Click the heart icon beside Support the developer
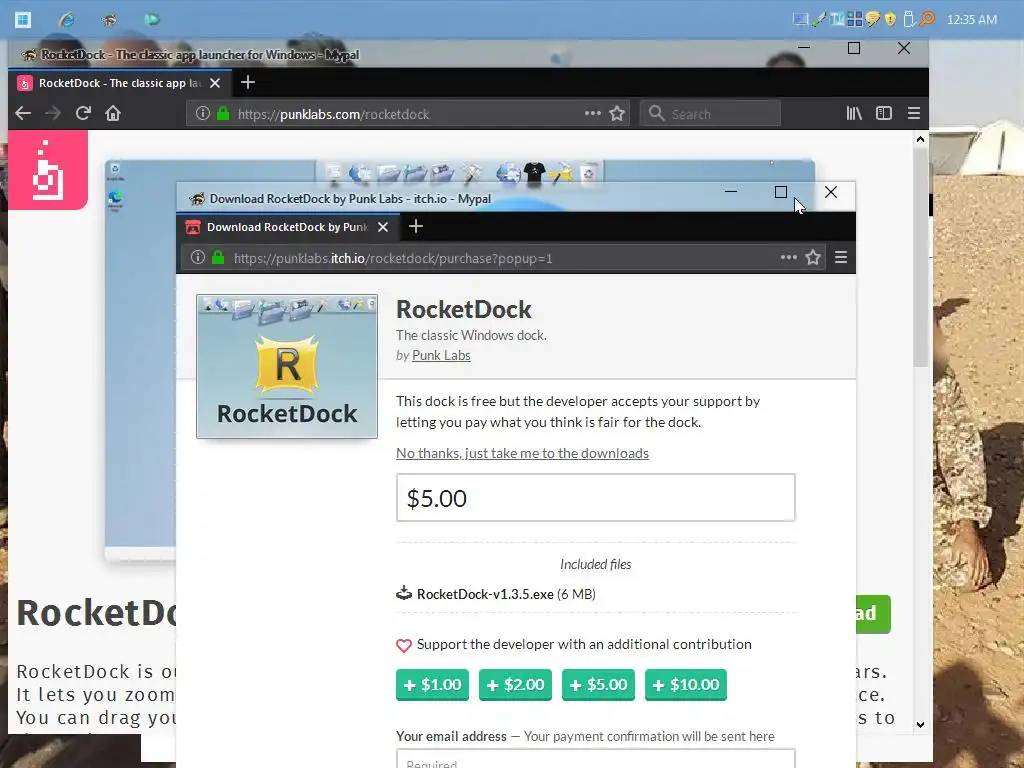The image size is (1024, 768). click(x=404, y=645)
